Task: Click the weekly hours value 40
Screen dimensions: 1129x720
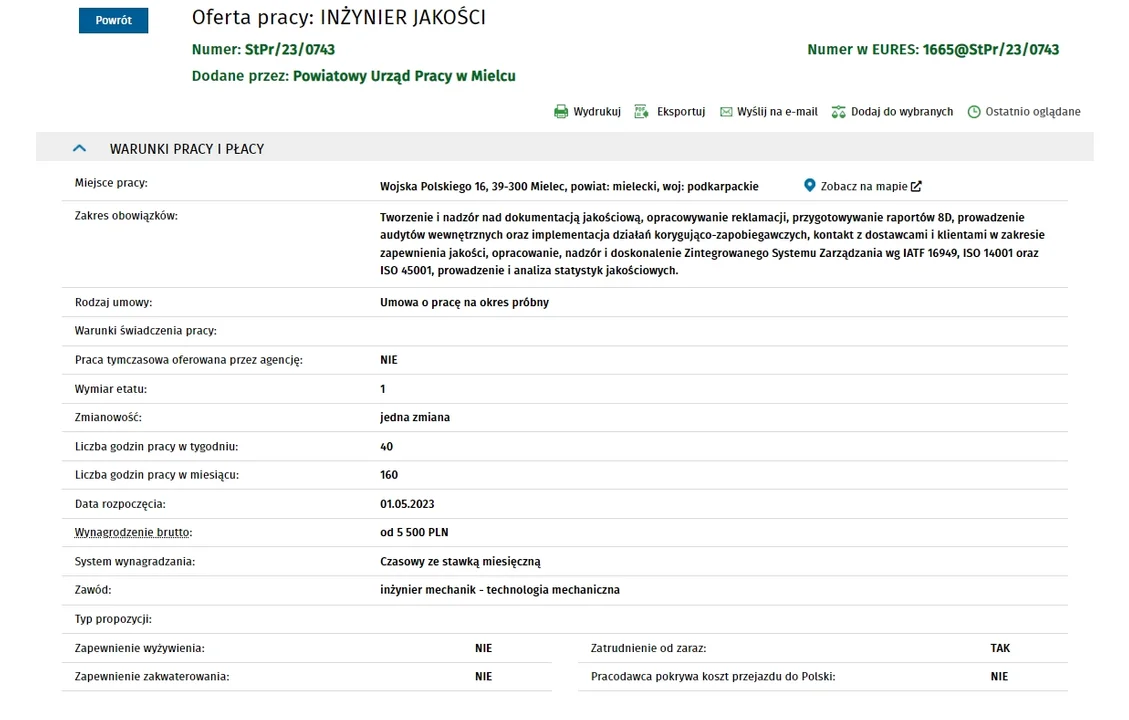Action: [387, 446]
